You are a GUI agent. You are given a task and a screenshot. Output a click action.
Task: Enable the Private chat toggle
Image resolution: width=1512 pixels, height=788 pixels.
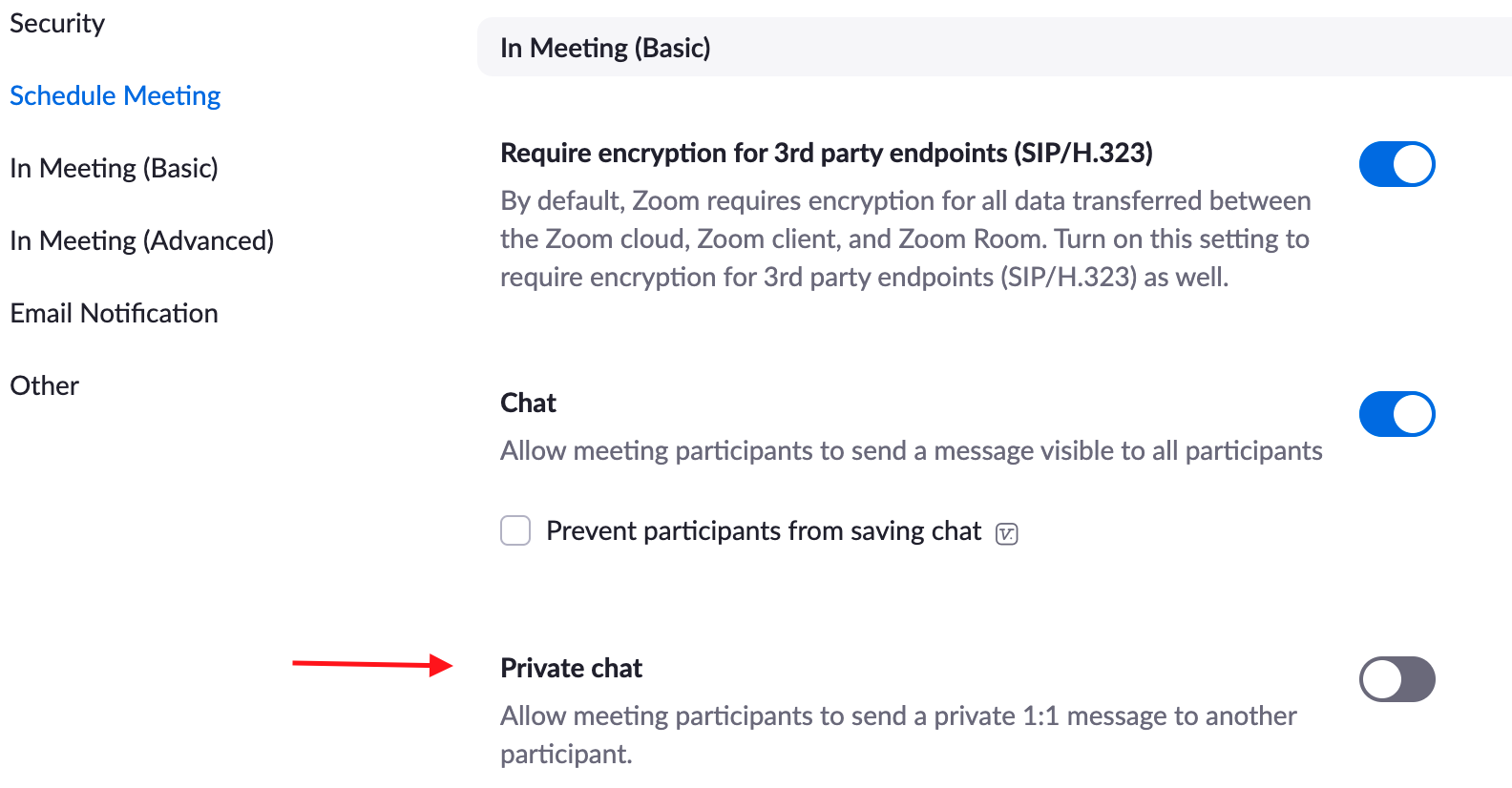click(1396, 679)
